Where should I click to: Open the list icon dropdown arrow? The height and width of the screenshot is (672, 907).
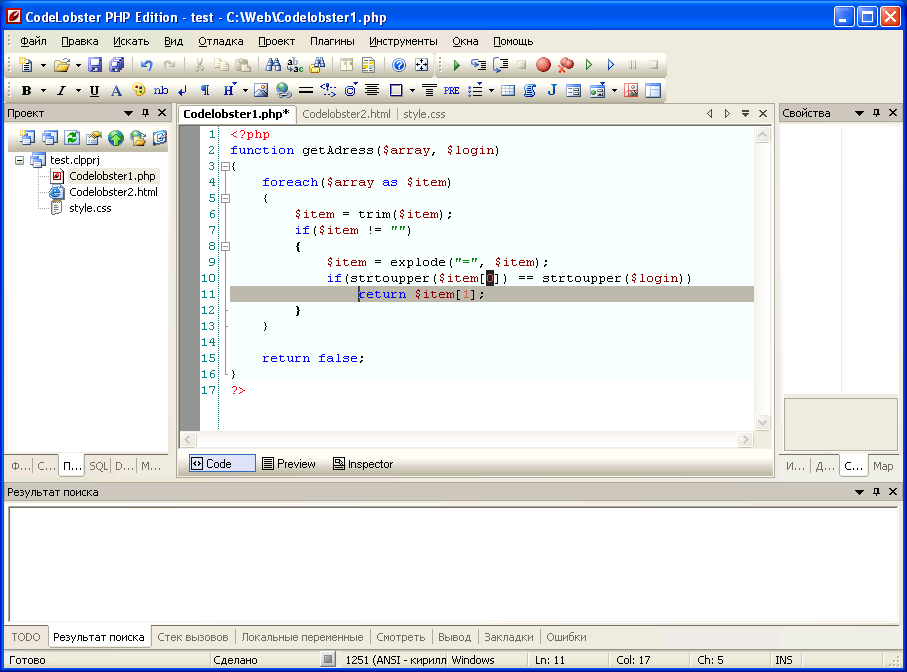[491, 91]
